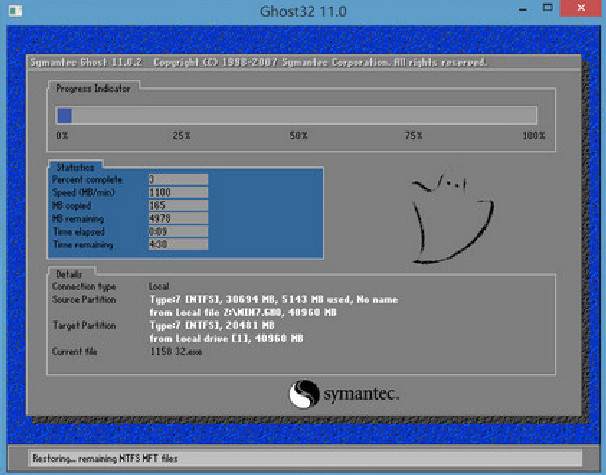The image size is (606, 475).
Task: Minimize the Ghost32 11.0 window
Action: 523,9
